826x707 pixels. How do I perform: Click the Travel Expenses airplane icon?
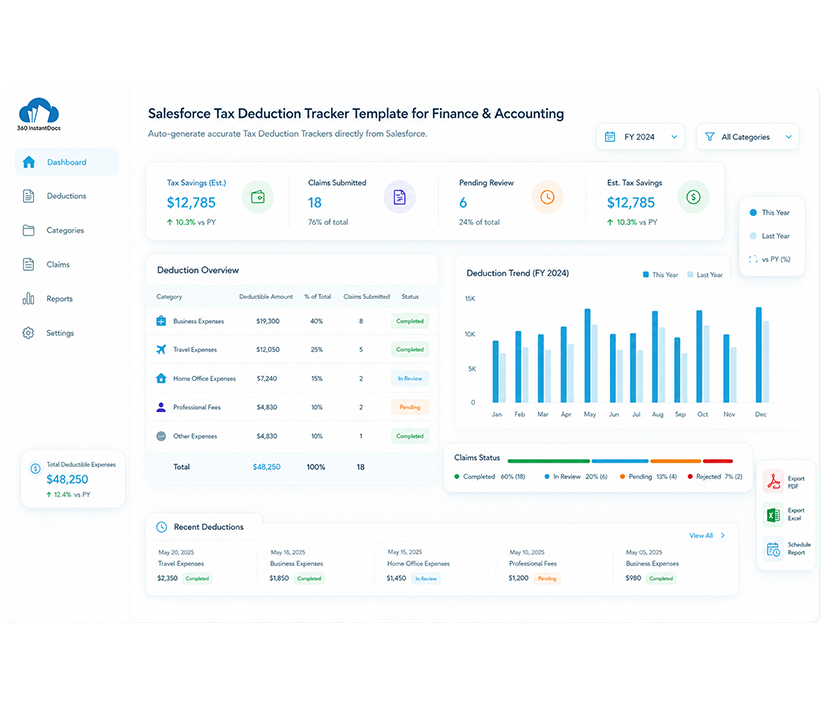tap(161, 349)
